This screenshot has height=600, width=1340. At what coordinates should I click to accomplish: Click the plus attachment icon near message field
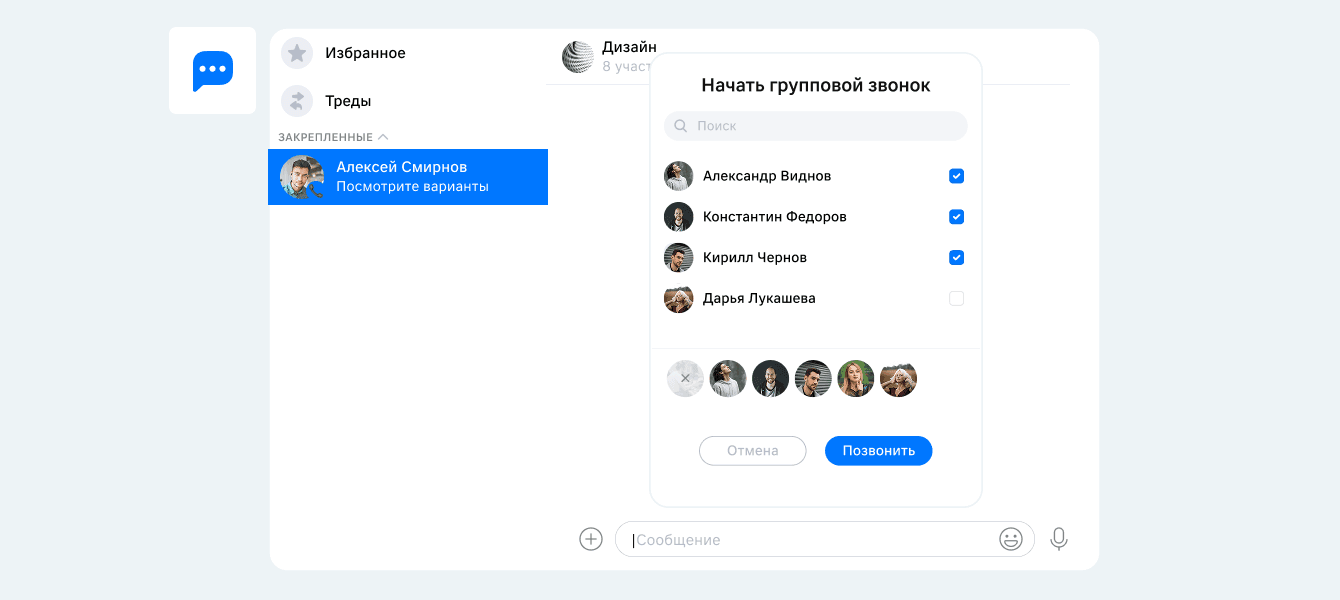tap(591, 539)
